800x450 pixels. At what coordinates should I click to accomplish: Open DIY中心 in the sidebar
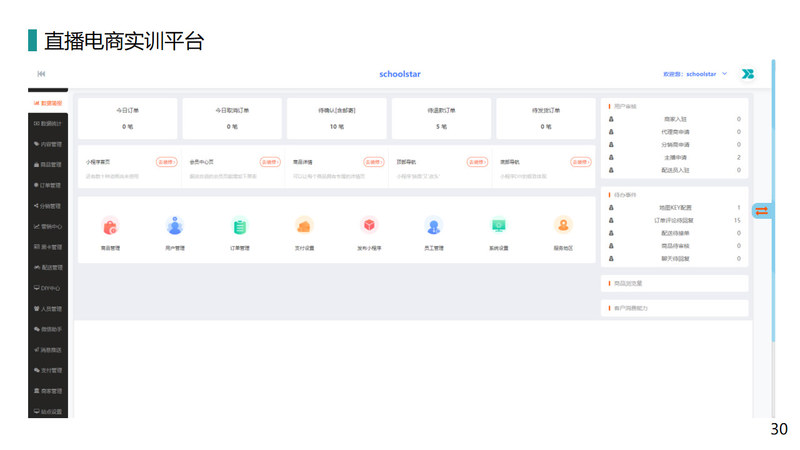pos(48,288)
